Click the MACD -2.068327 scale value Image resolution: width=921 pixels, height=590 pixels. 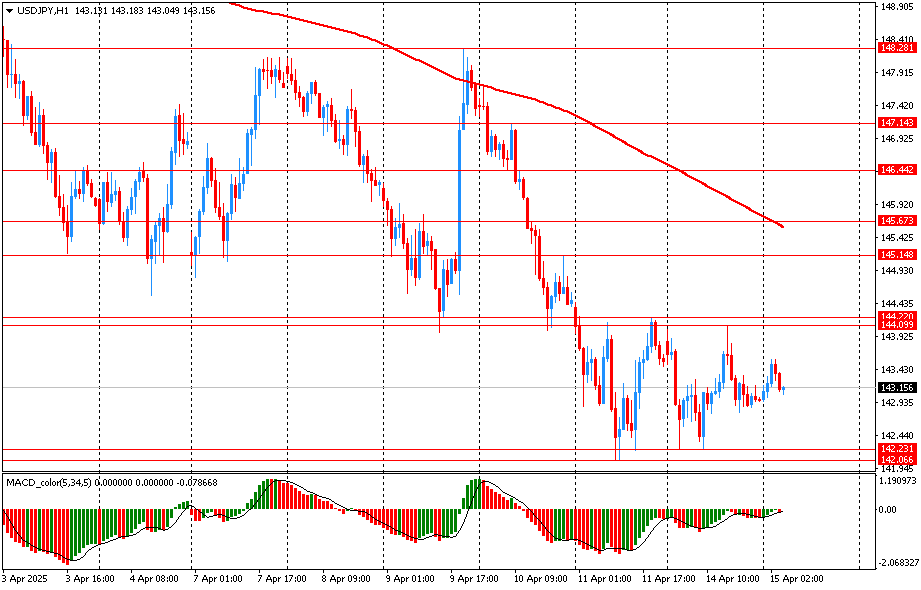[896, 564]
